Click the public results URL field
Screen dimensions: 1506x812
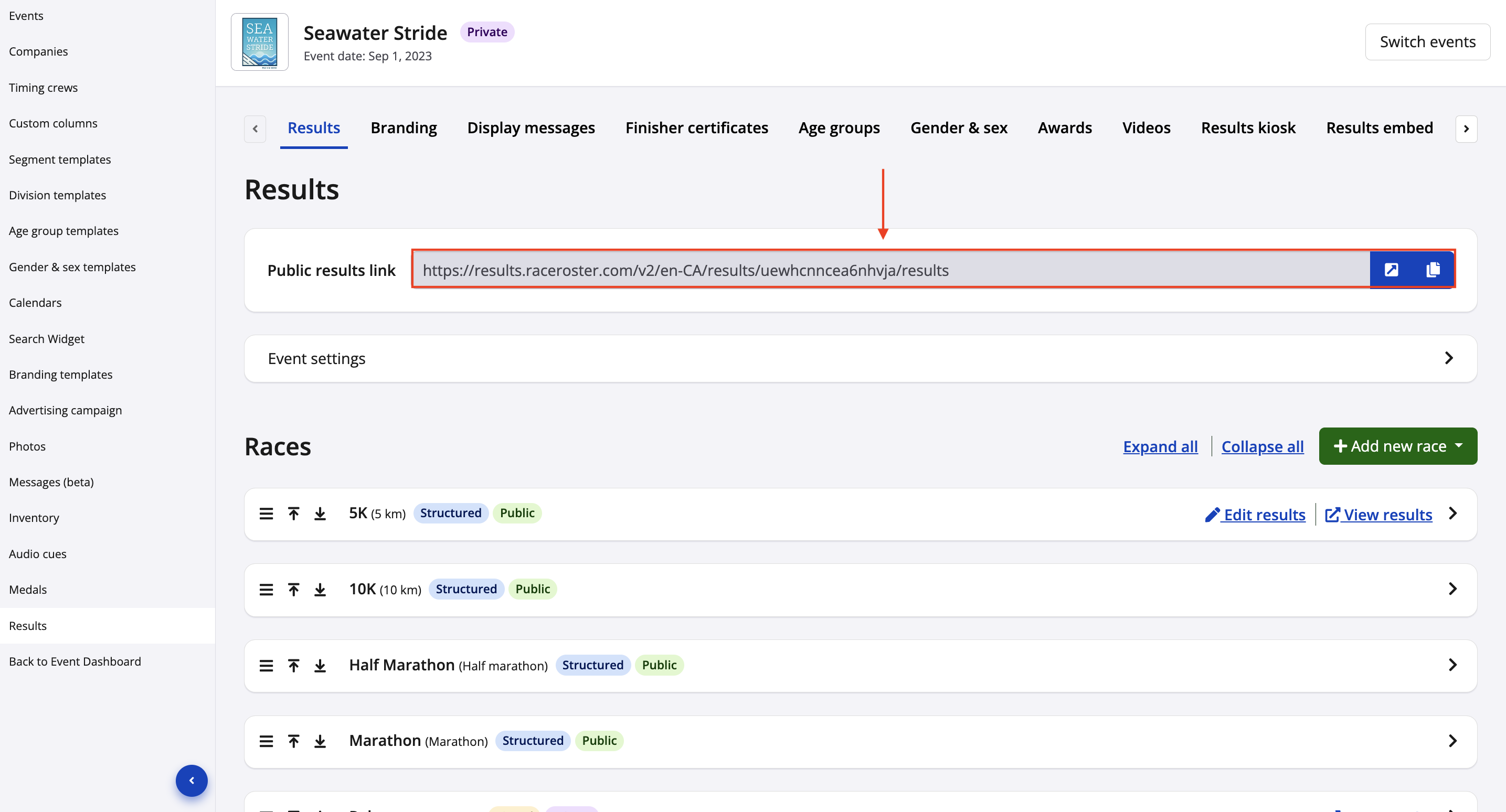pos(888,270)
